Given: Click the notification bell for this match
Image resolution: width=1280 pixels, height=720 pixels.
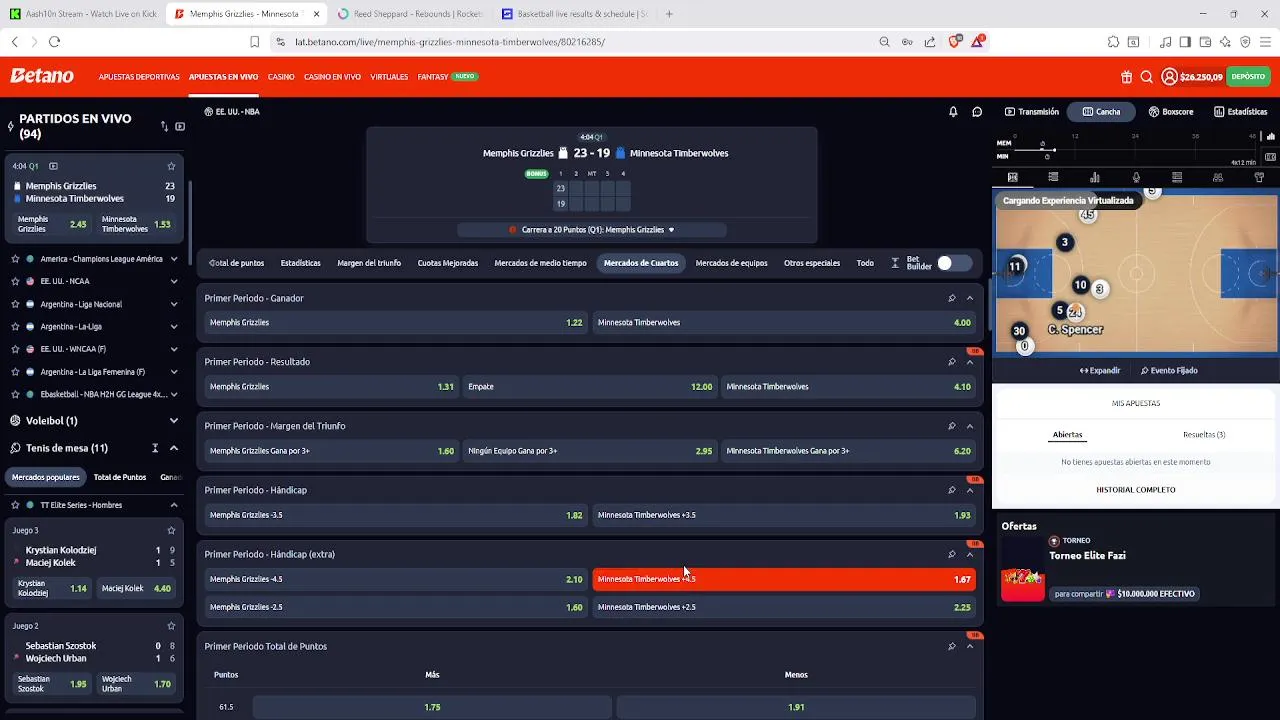Looking at the screenshot, I should (953, 112).
